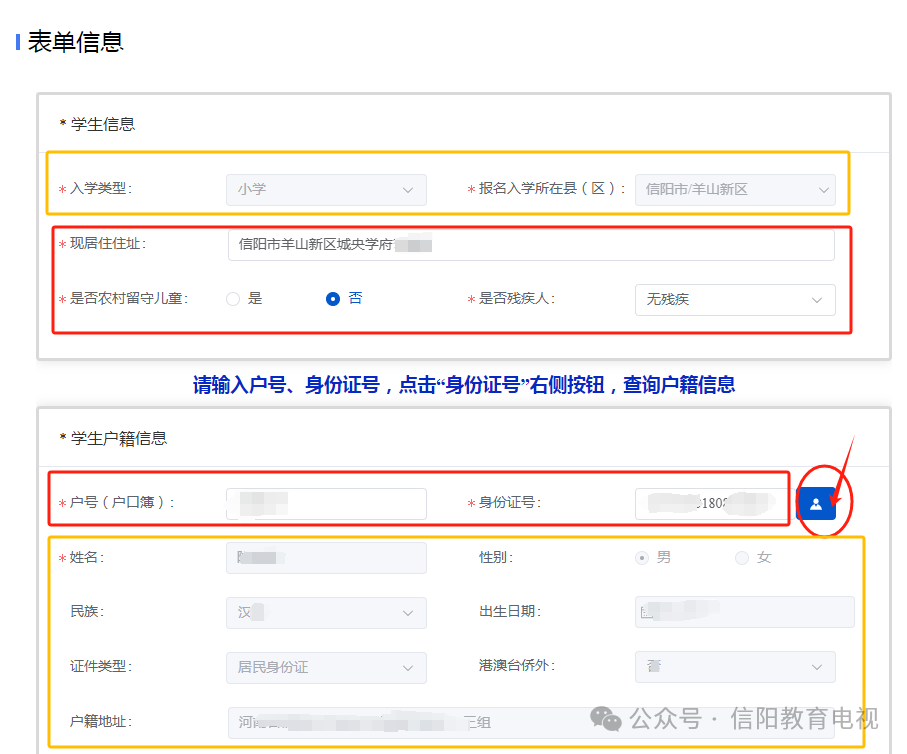Viewport: 907px width, 754px height.
Task: Click the blue ID lookup person icon button
Action: point(816,503)
